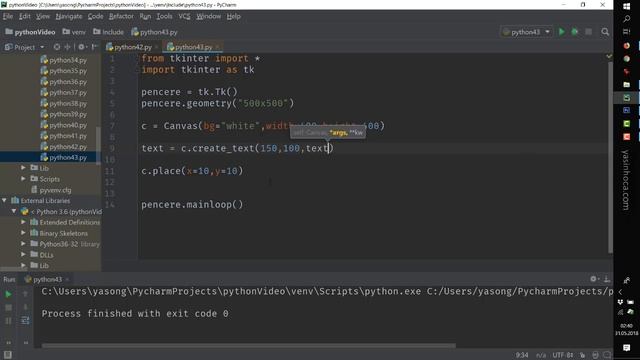This screenshot has height=360, width=640.
Task: Click the Run console horizontal scrollbar
Action: point(249,346)
